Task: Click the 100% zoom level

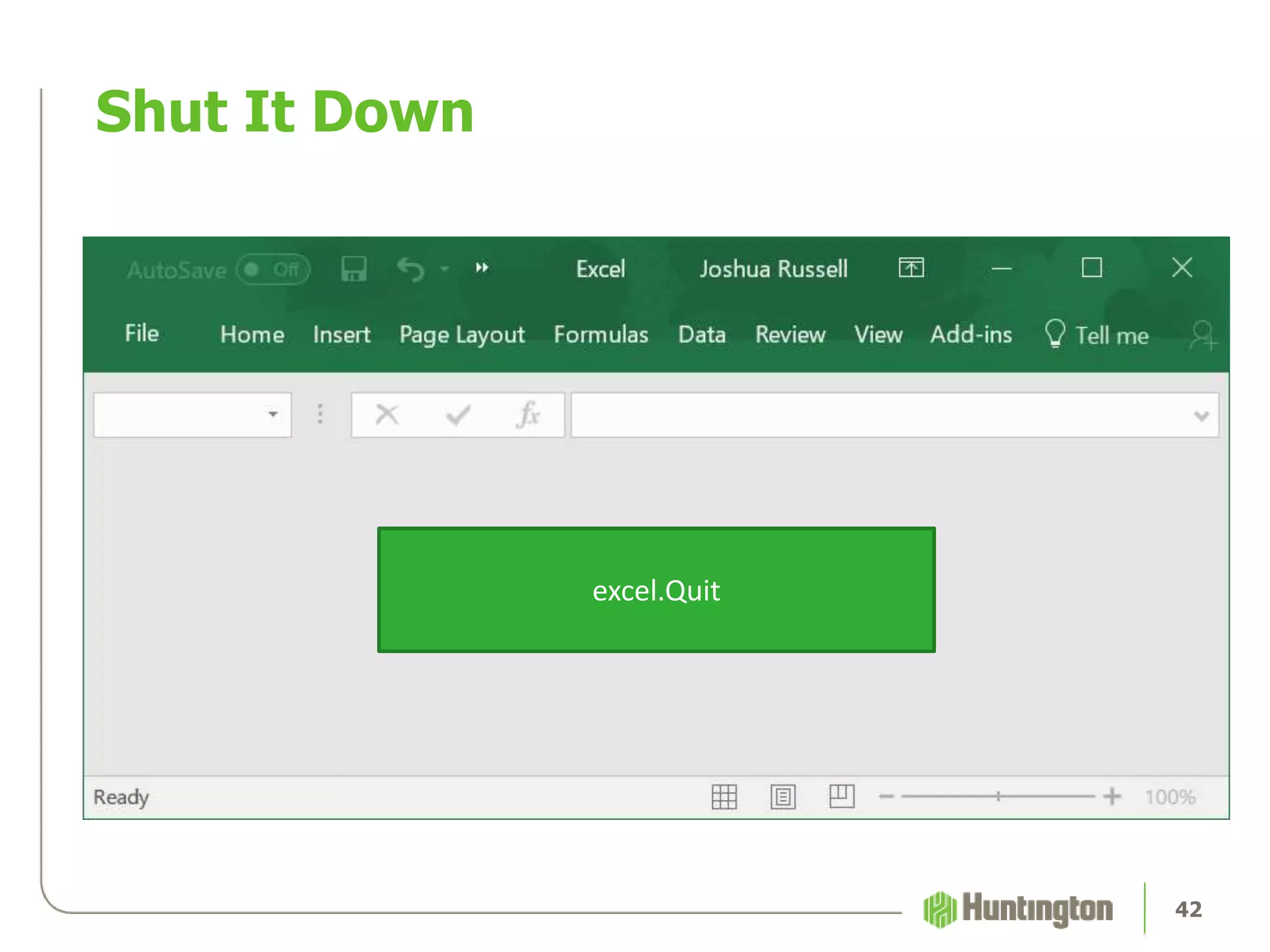Action: pos(1170,797)
